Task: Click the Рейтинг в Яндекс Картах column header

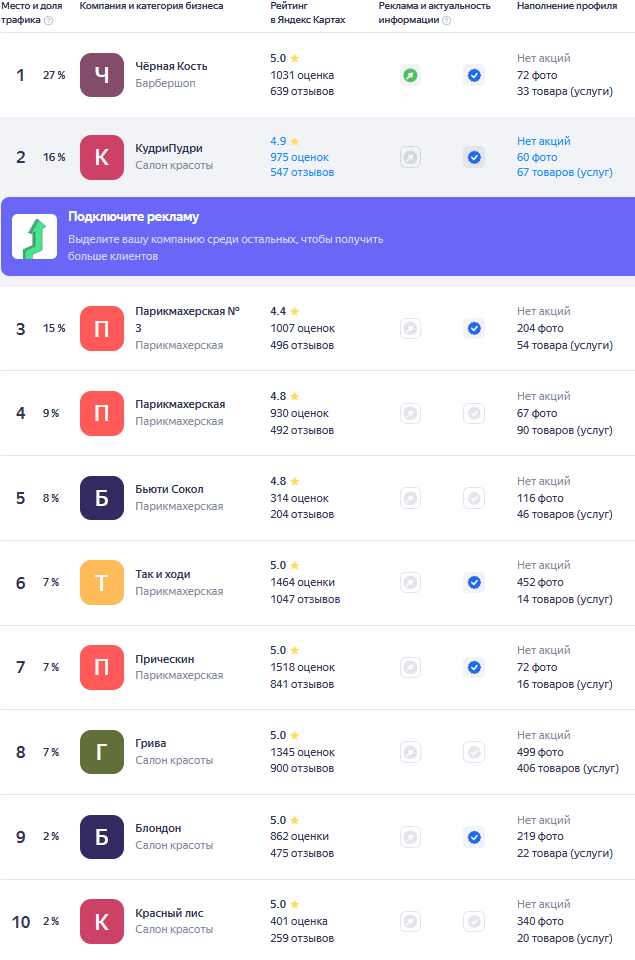Action: tap(307, 13)
